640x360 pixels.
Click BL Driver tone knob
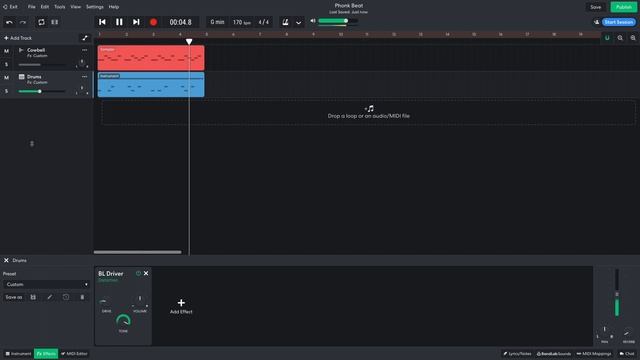click(123, 321)
